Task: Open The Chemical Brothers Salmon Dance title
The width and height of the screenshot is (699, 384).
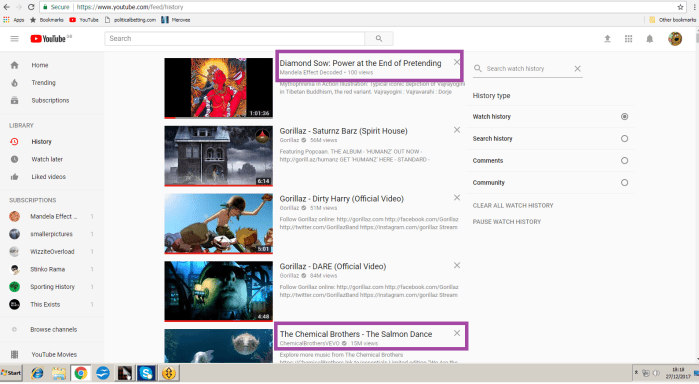Action: (x=356, y=334)
